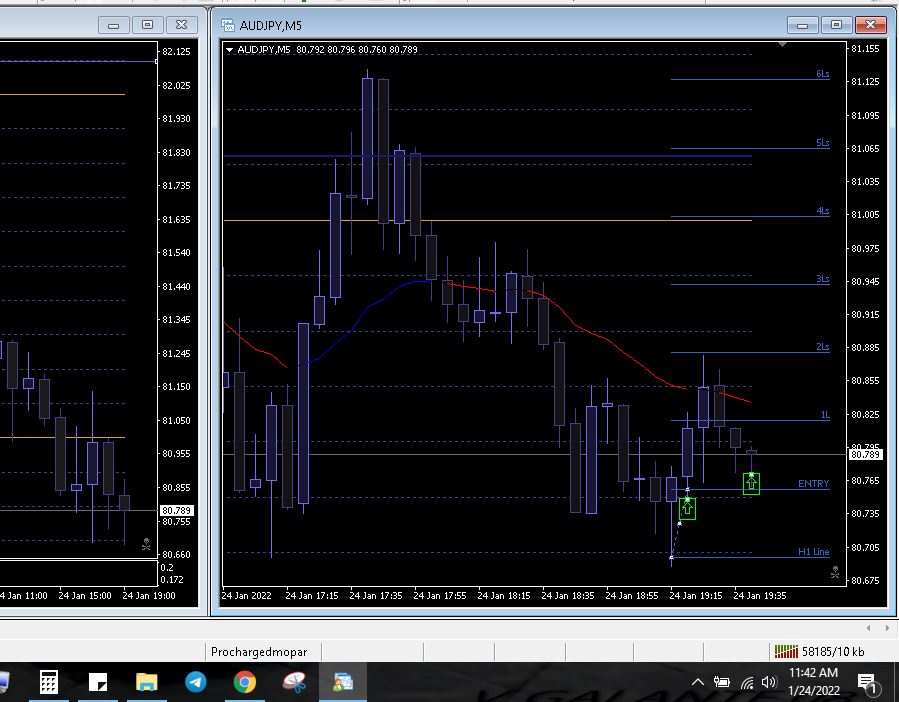
Task: Open Telegram from the taskbar
Action: pyautogui.click(x=196, y=682)
